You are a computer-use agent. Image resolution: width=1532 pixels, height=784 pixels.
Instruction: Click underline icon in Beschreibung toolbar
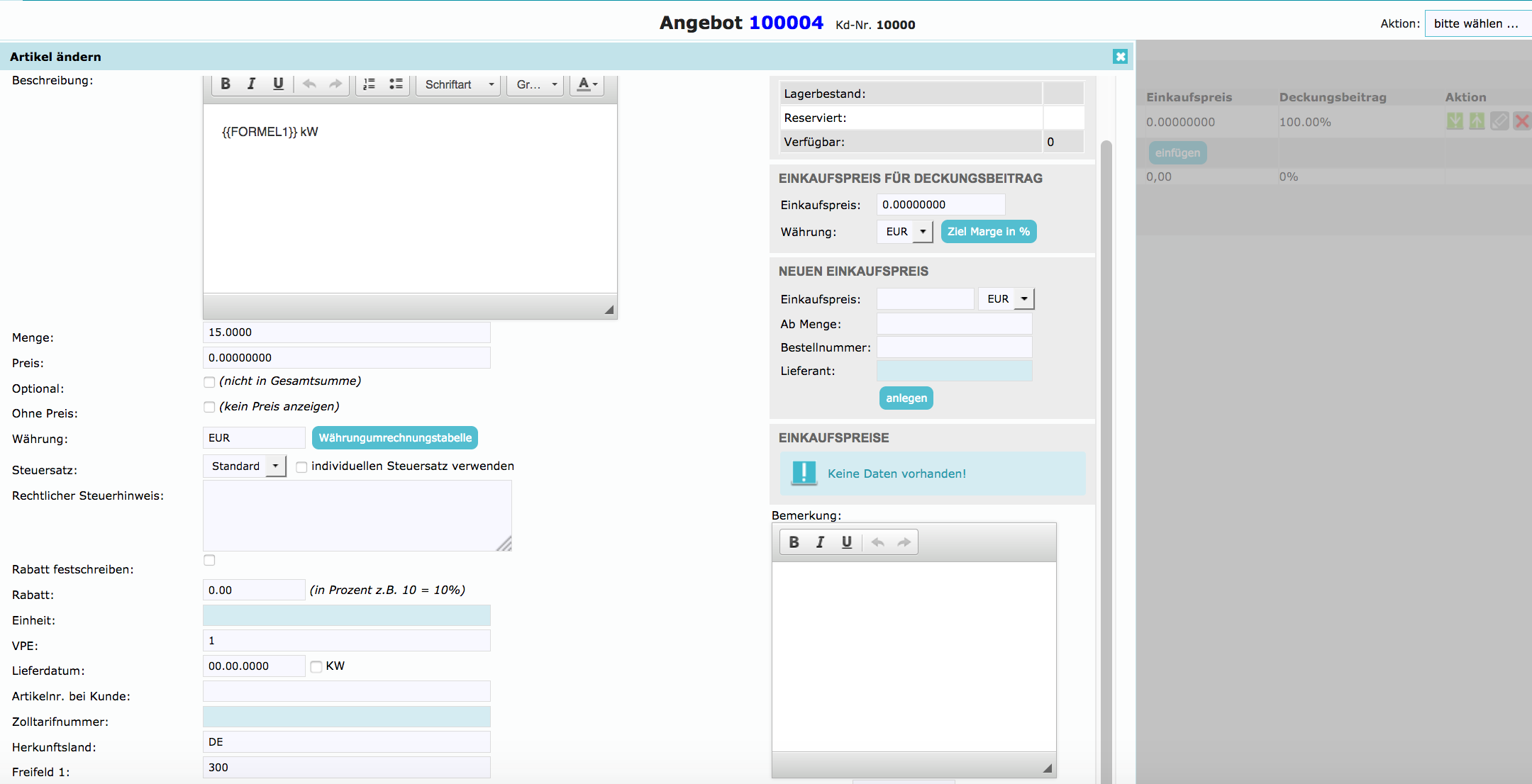coord(278,84)
